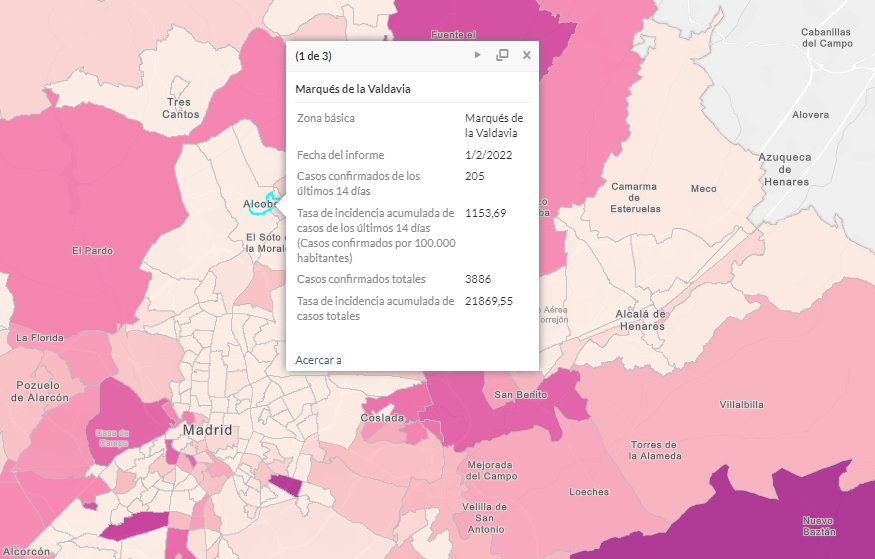Image resolution: width=875 pixels, height=559 pixels.
Task: Click the total incidence value 21869,55
Action: click(x=489, y=301)
